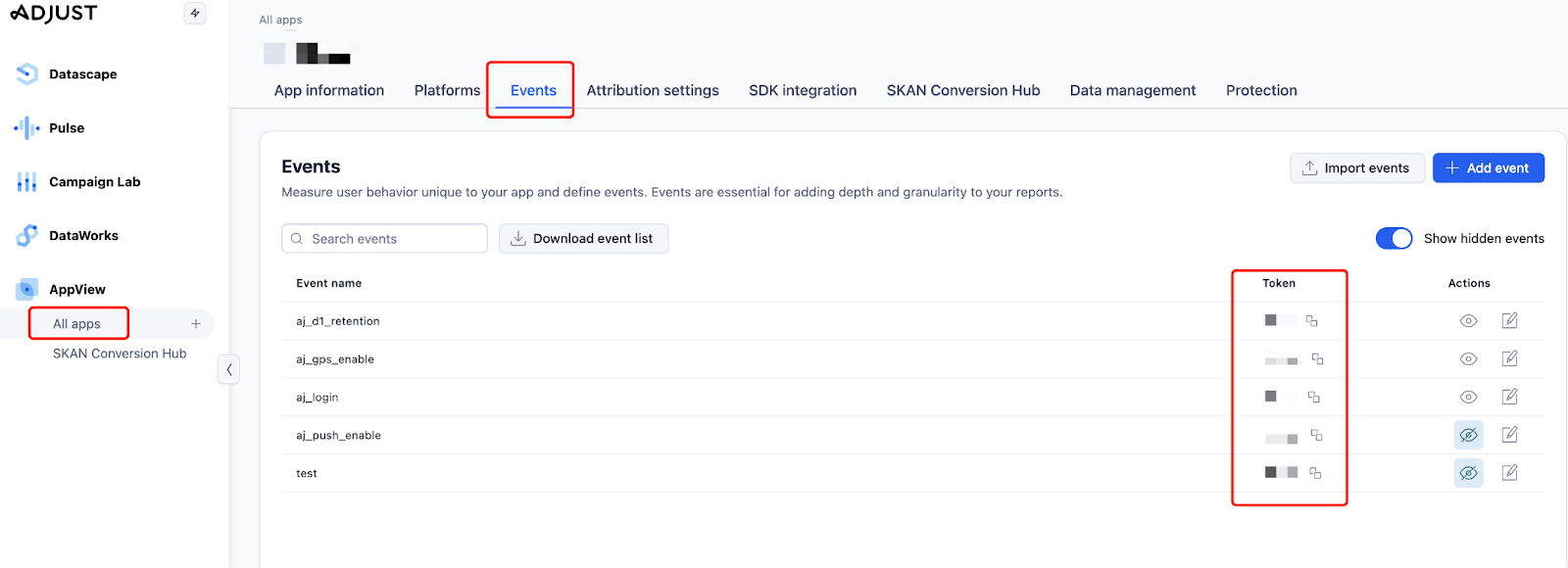Edit the aj_d1_retention event
Viewport: 1568px width, 568px height.
pyautogui.click(x=1510, y=320)
